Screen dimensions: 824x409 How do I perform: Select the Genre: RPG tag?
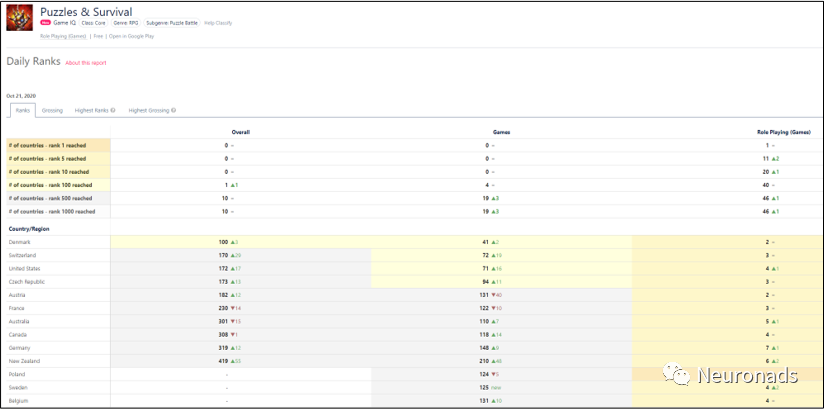click(126, 22)
